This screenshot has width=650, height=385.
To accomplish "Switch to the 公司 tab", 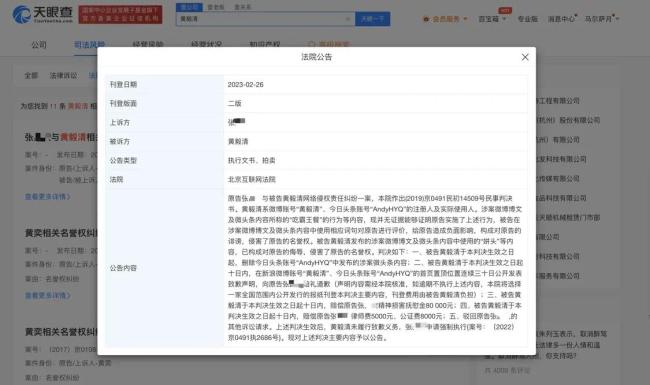I will [x=39, y=45].
